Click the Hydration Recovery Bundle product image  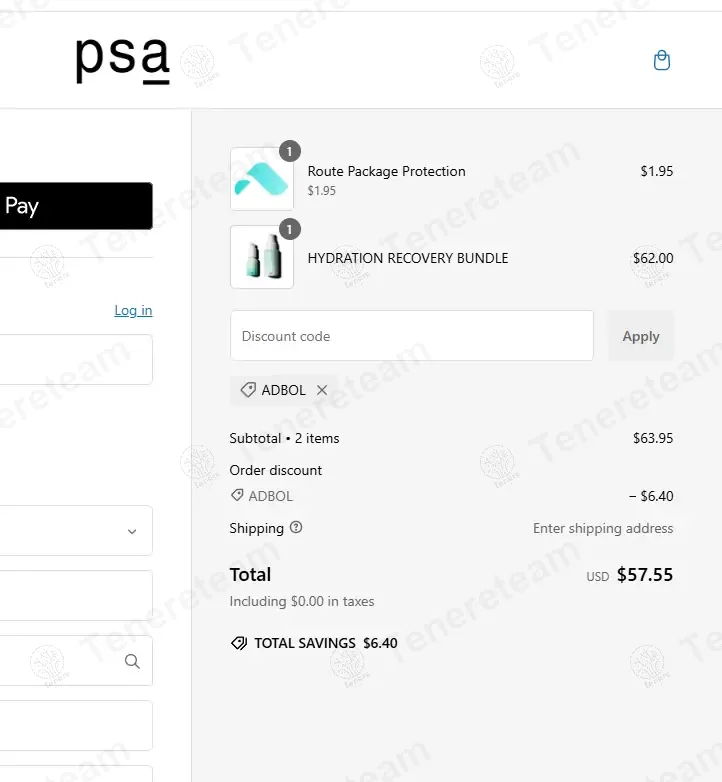[261, 257]
